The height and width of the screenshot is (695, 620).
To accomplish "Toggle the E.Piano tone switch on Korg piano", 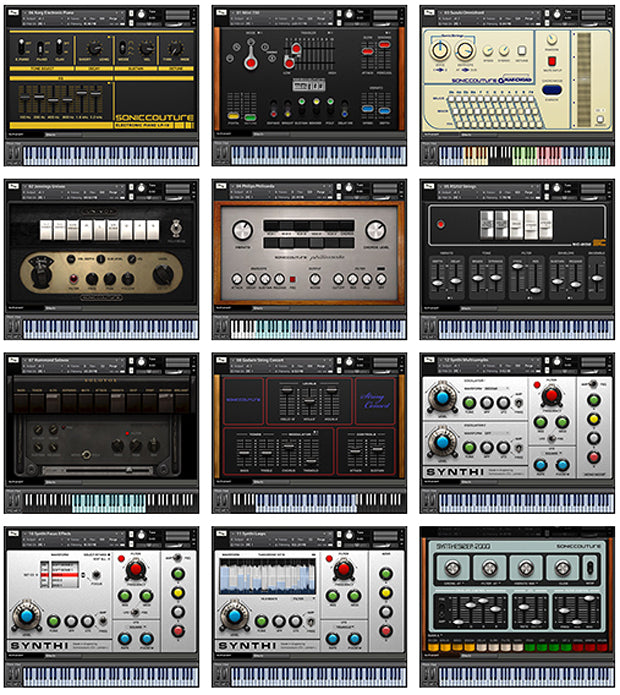I will click(x=21, y=47).
